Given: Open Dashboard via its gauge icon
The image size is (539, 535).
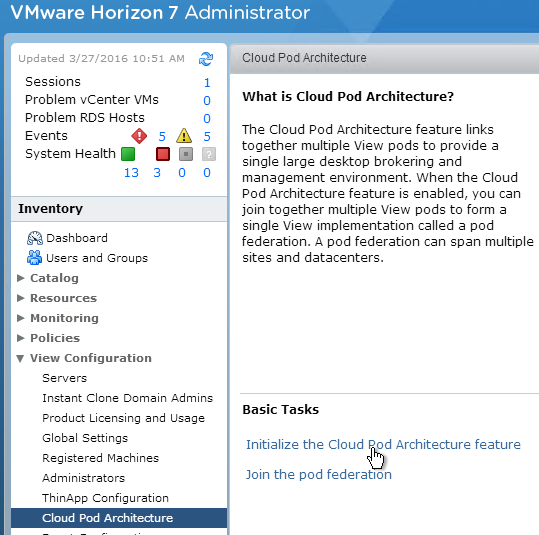Looking at the screenshot, I should coord(35,238).
